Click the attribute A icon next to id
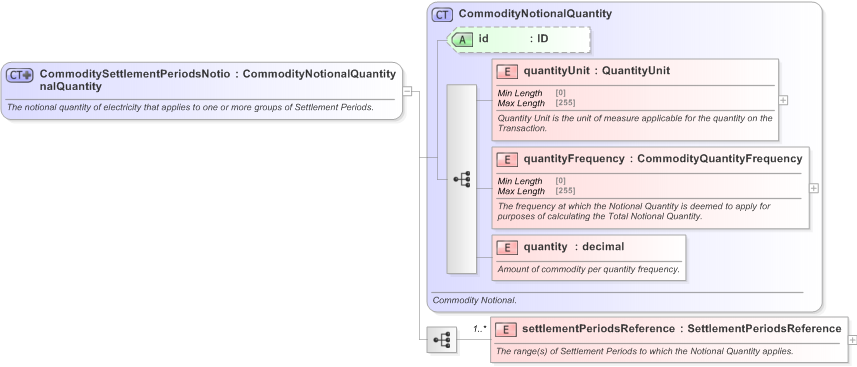857x367 pixels. coord(462,40)
